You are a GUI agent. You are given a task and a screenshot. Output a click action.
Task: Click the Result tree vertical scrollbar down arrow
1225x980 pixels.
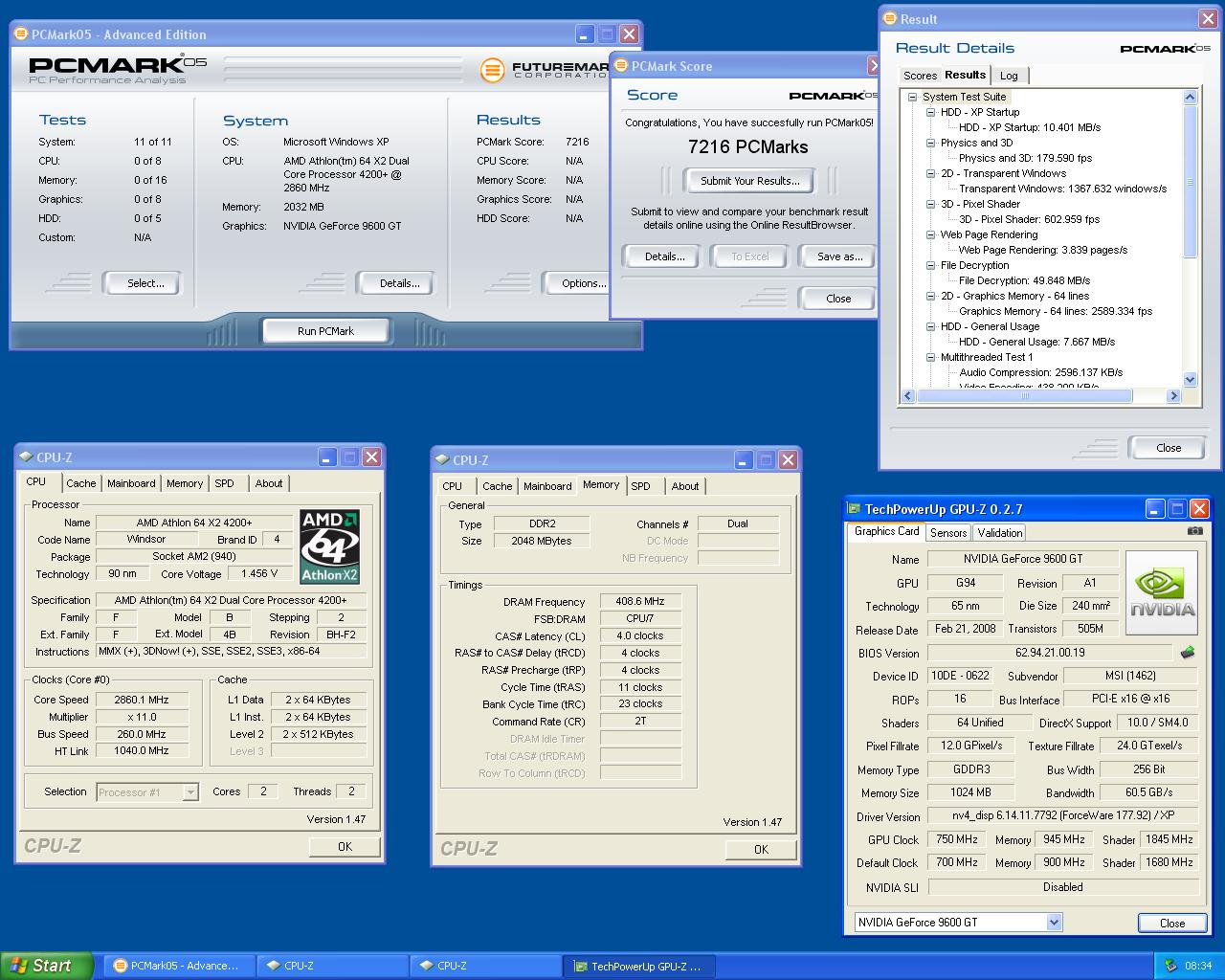point(1191,380)
